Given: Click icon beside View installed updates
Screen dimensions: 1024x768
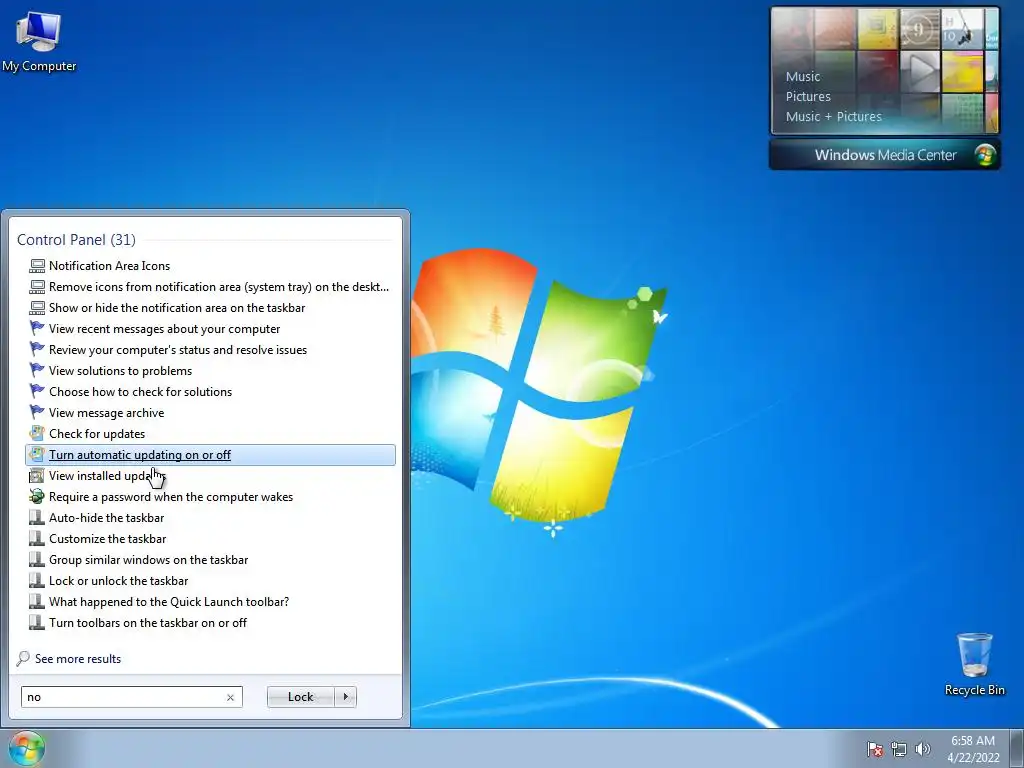Looking at the screenshot, I should tap(37, 475).
